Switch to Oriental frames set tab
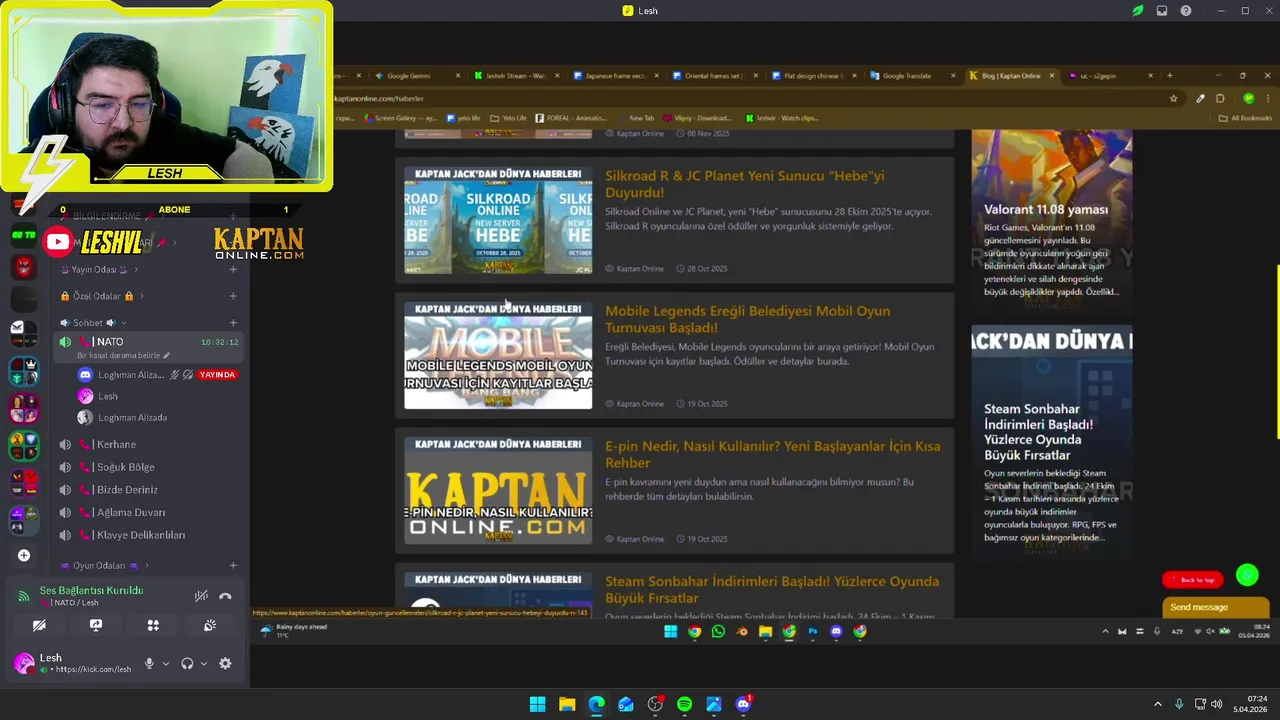Screen dimensions: 1280x720 pos(712,76)
